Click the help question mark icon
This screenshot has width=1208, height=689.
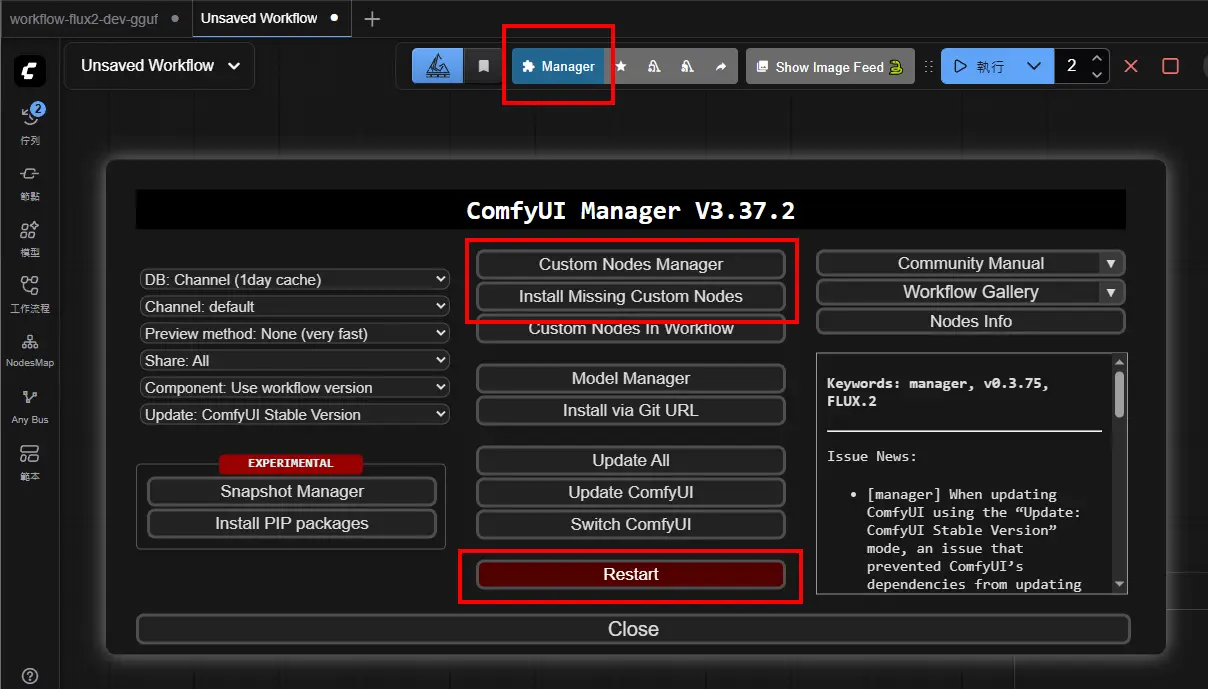pos(30,676)
